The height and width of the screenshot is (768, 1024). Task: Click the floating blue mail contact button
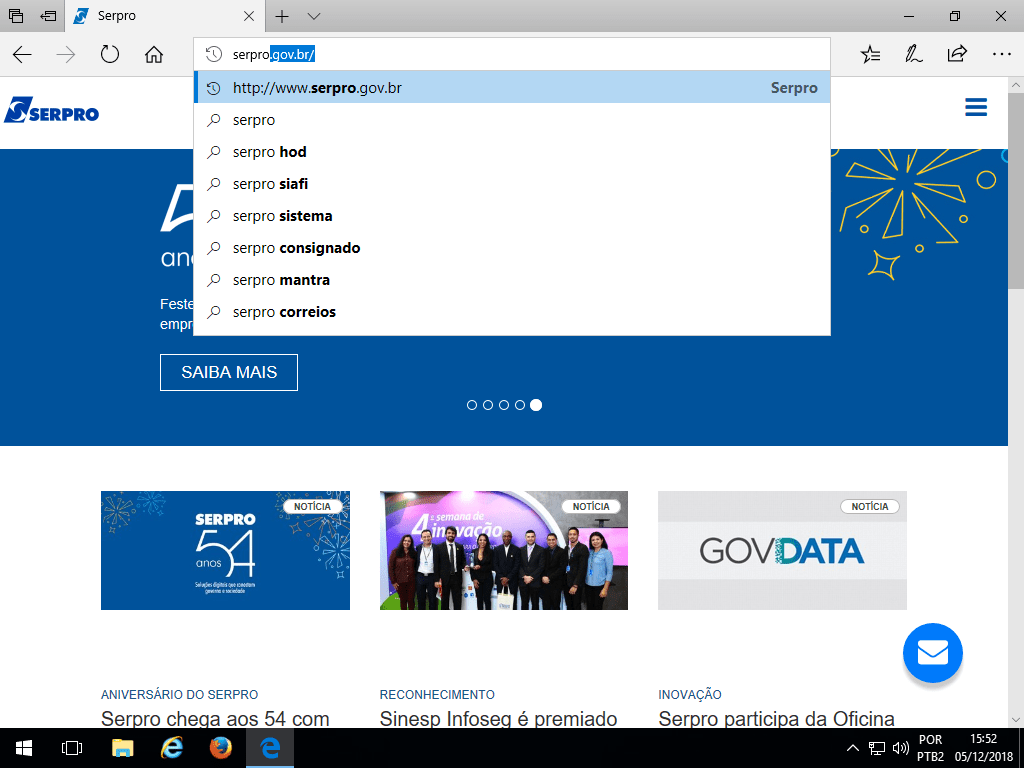click(932, 653)
